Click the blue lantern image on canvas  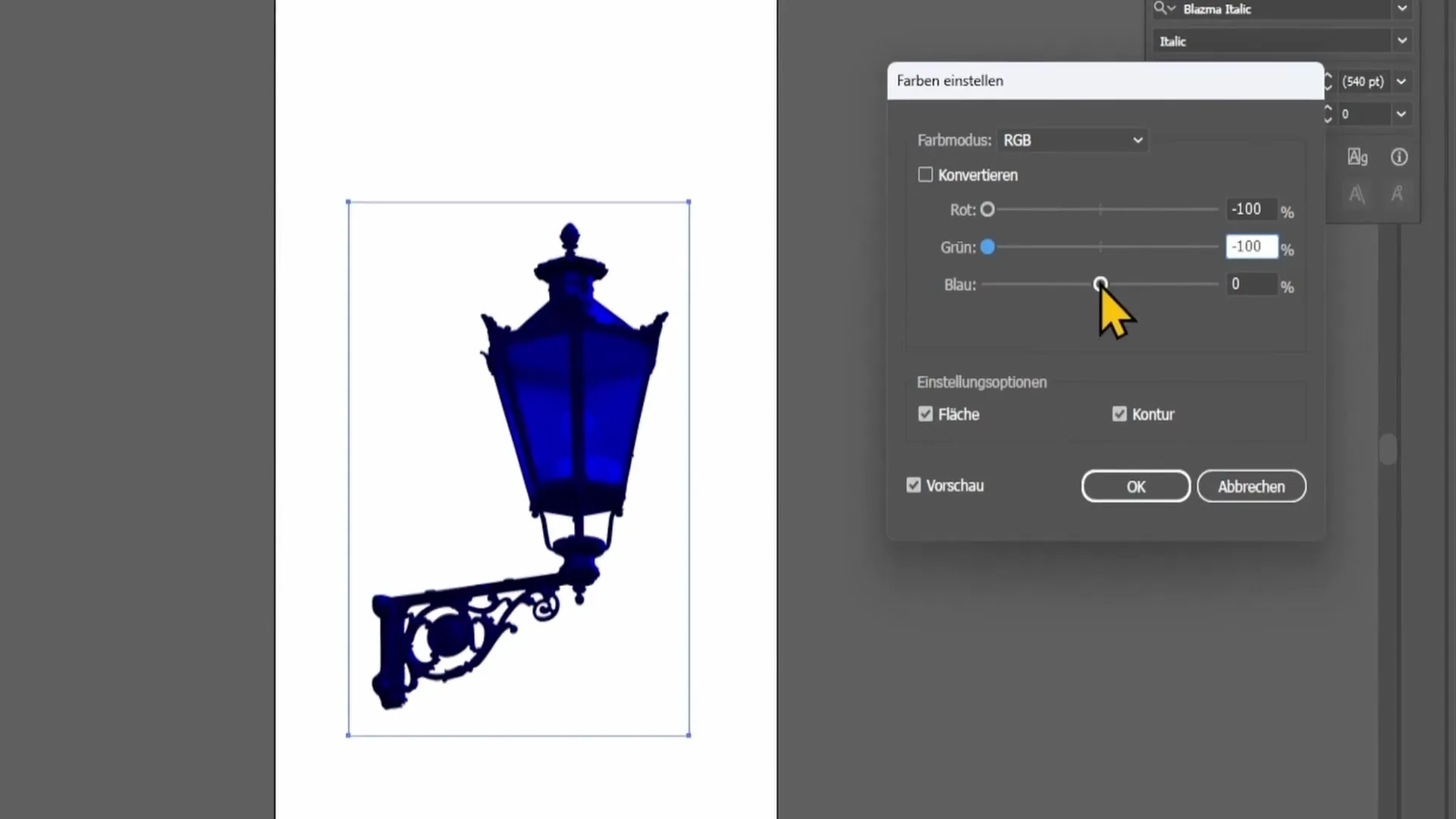519,467
